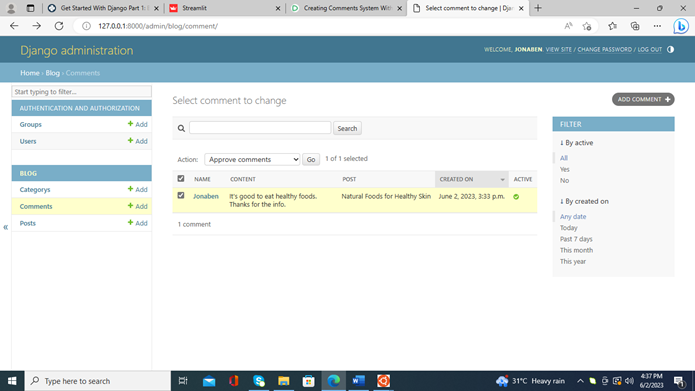The height and width of the screenshot is (391, 695).
Task: Open the Categorys item in sidebar
Action: tap(35, 190)
